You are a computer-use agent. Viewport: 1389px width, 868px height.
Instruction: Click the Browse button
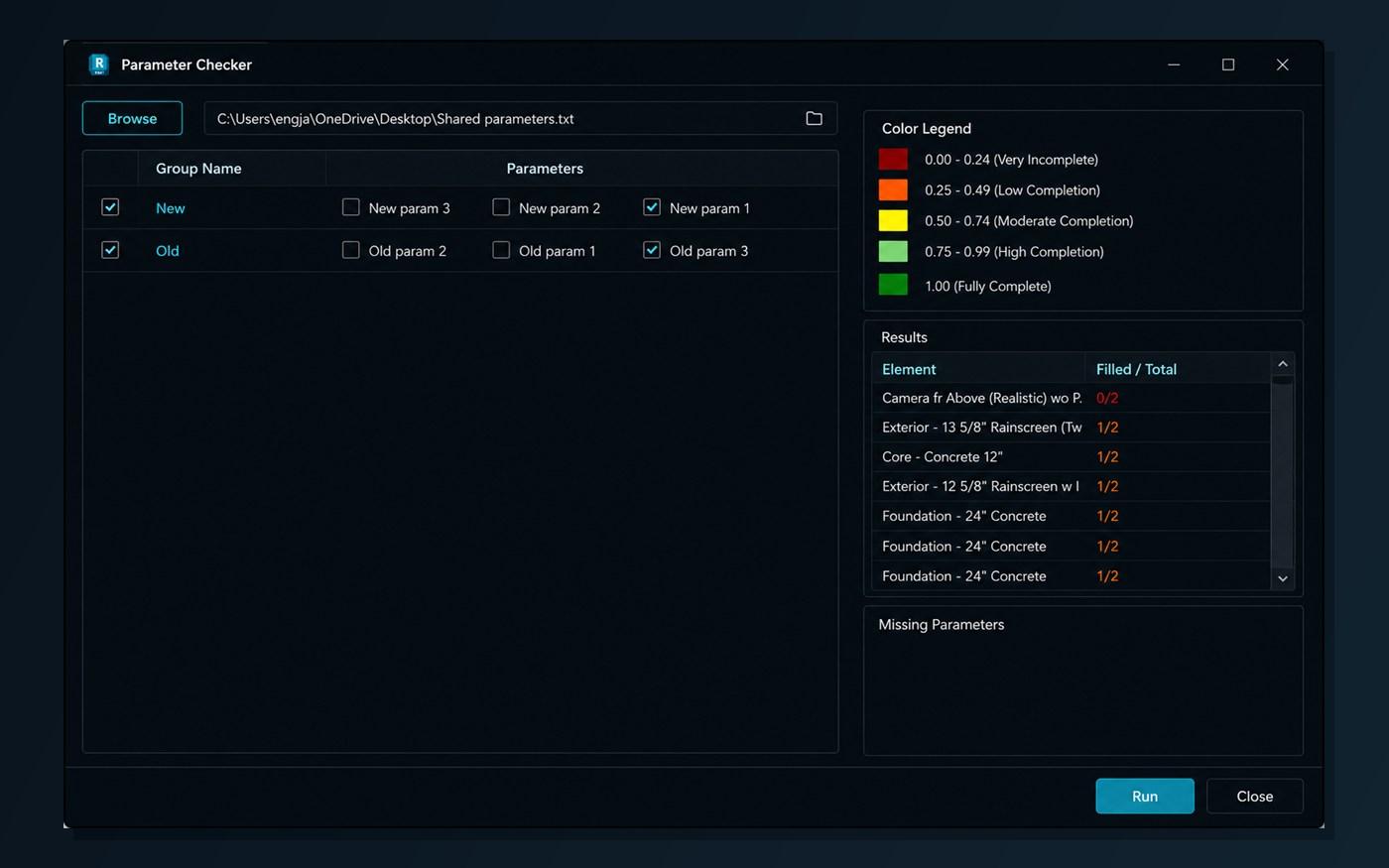[132, 118]
